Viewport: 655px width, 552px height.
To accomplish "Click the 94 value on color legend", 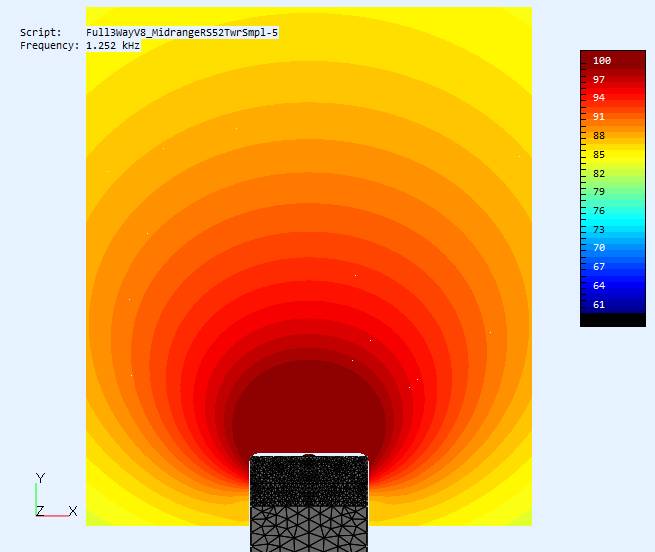I will 599,98.
